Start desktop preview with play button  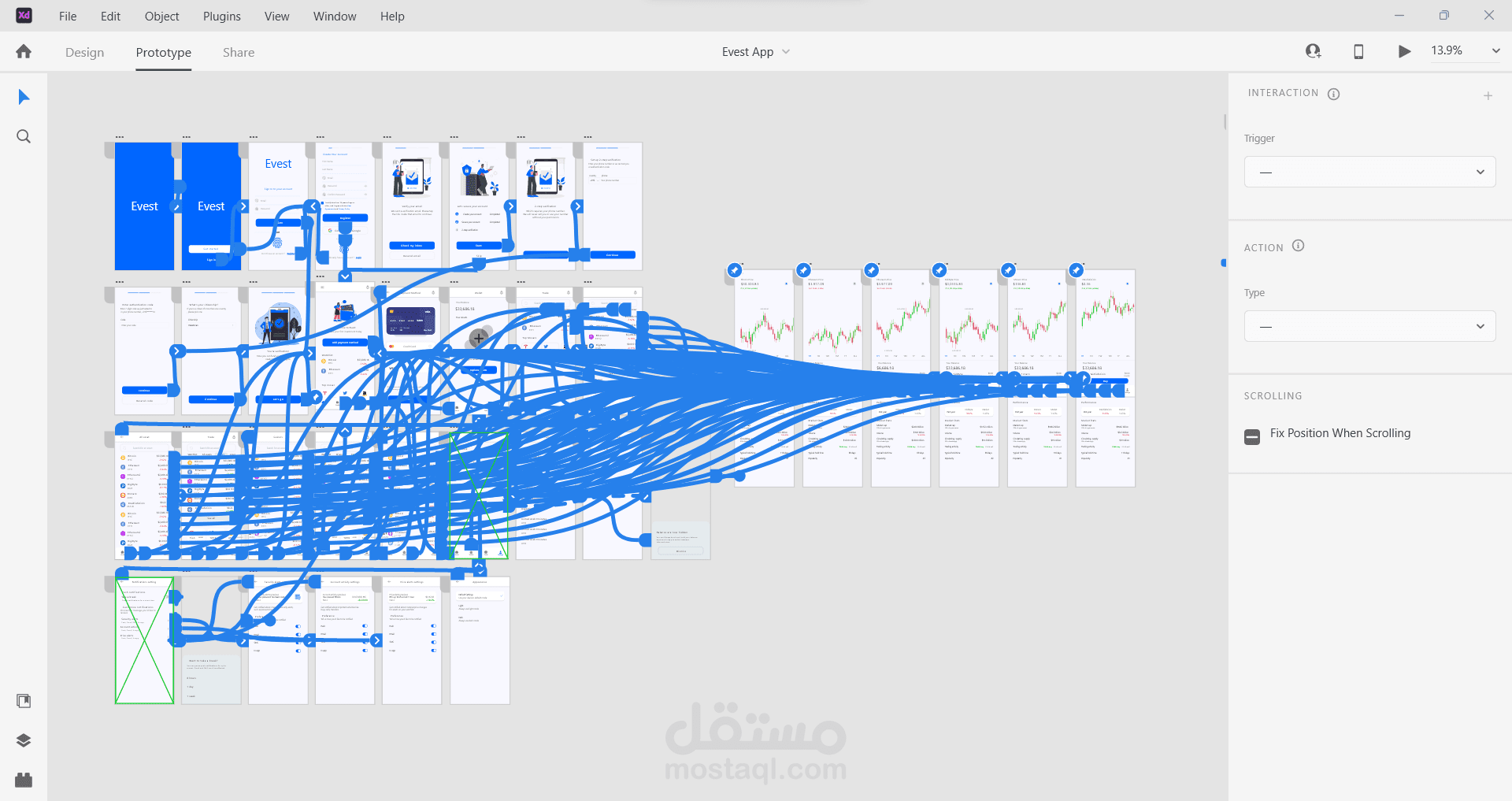(x=1404, y=51)
